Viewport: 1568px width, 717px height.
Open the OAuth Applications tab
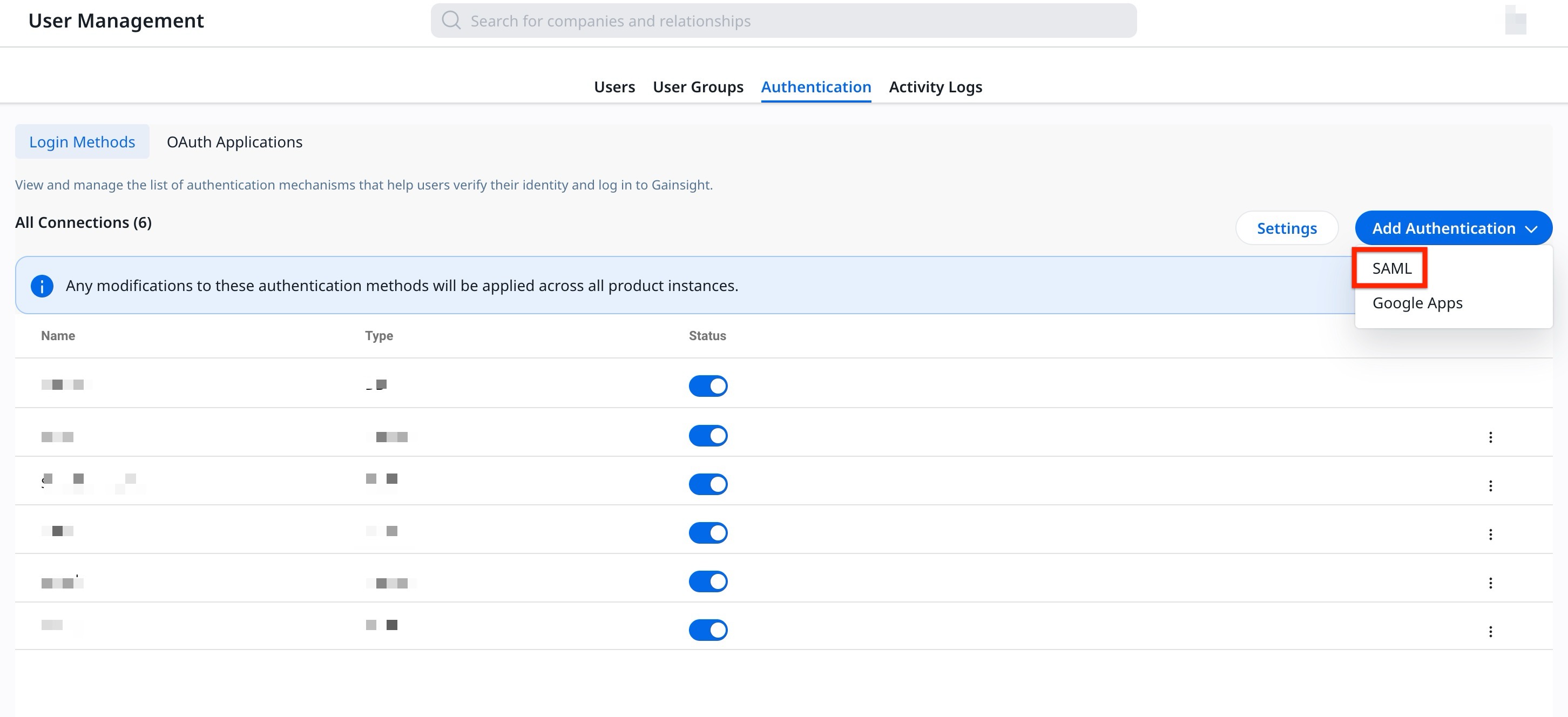234,142
